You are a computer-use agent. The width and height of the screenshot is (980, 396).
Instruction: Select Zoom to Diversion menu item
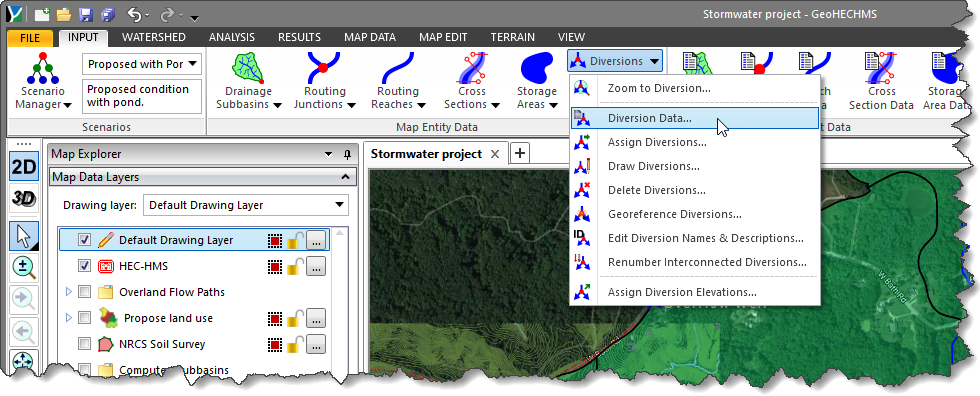pos(694,88)
